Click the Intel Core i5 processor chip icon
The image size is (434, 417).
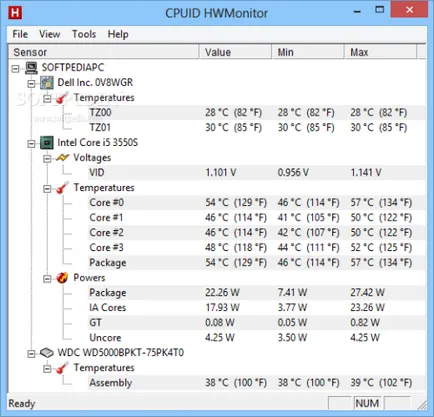[47, 143]
